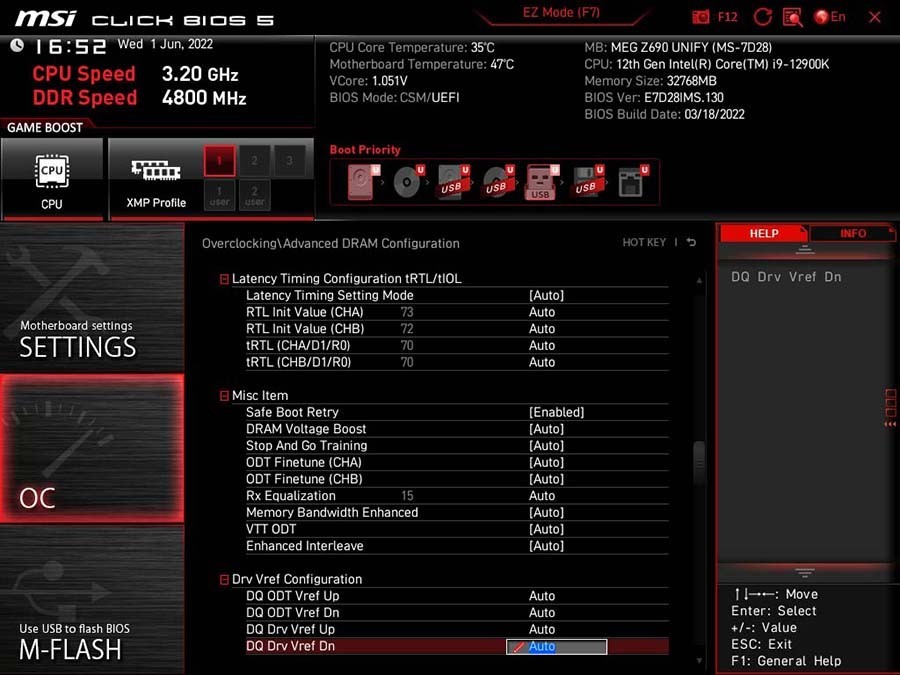Image resolution: width=900 pixels, height=675 pixels.
Task: Enable XMP profile 1
Action: tap(219, 160)
